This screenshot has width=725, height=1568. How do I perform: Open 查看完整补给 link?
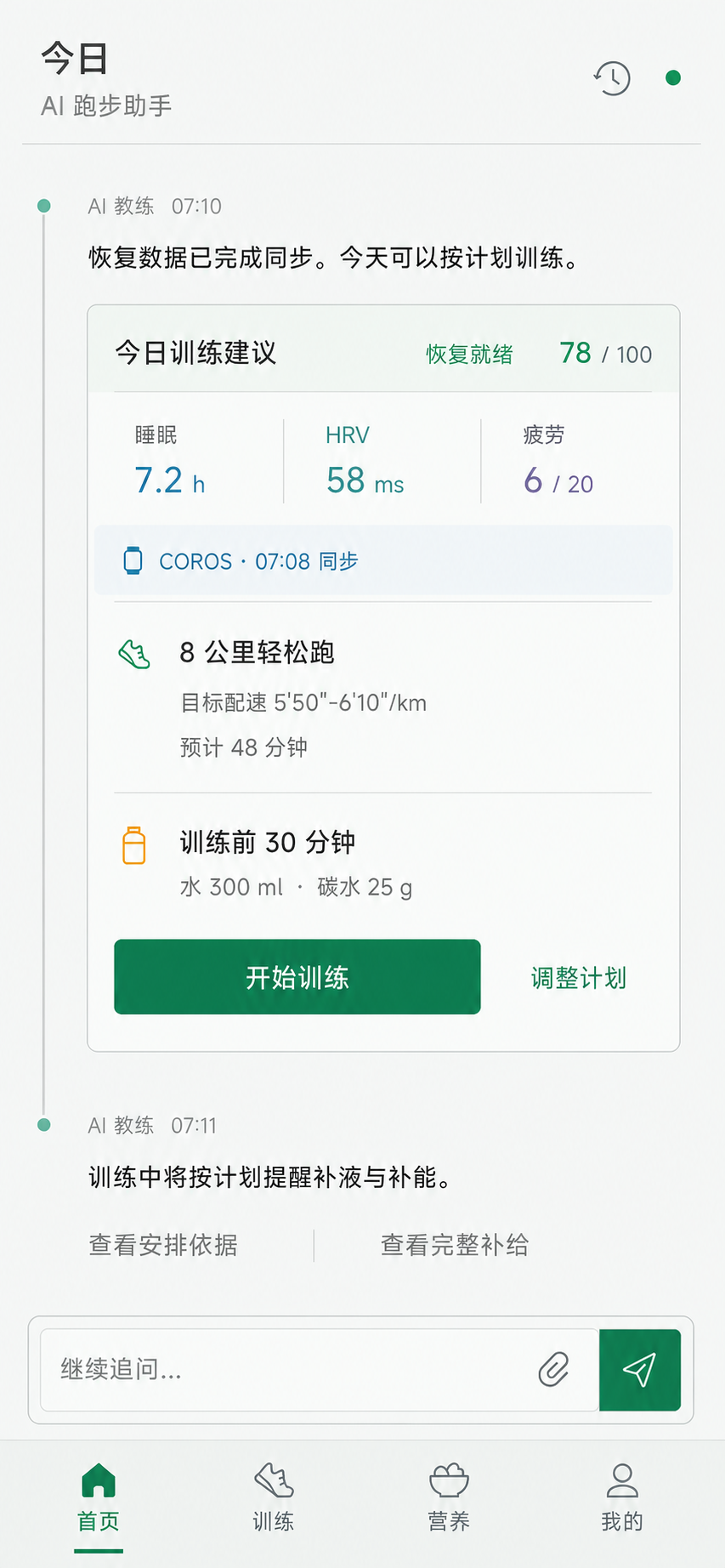455,1245
